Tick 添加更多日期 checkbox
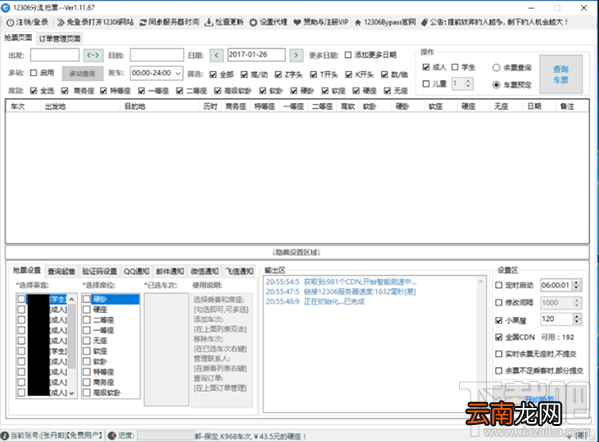Screen dimensions: 599x442 [x=348, y=55]
